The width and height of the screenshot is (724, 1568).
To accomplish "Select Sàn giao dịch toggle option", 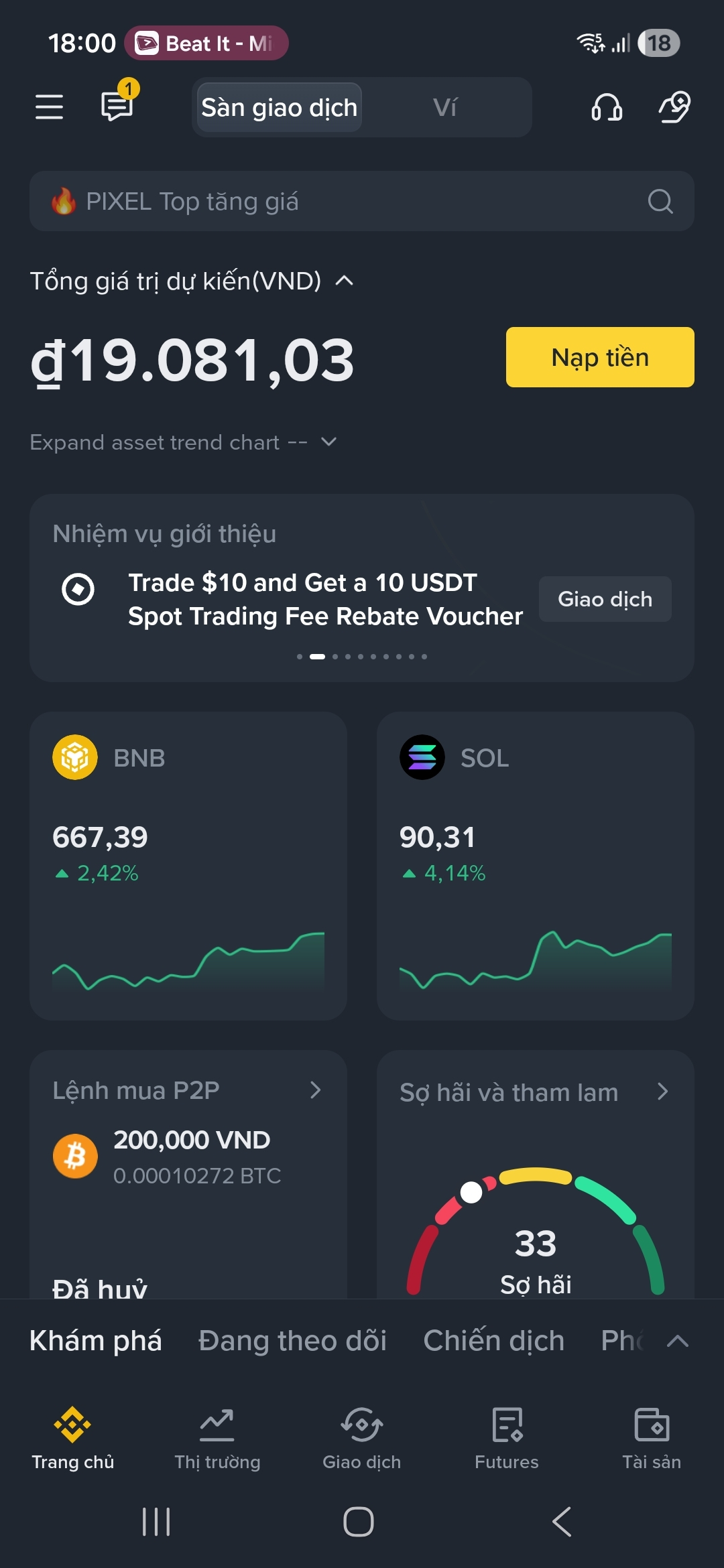I will pos(280,107).
